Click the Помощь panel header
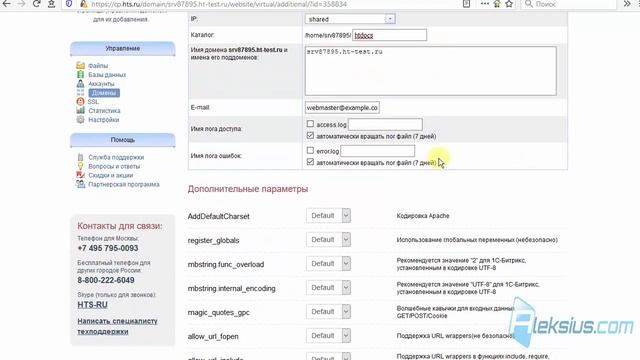Viewport: 640px width, 360px height. pos(122,140)
